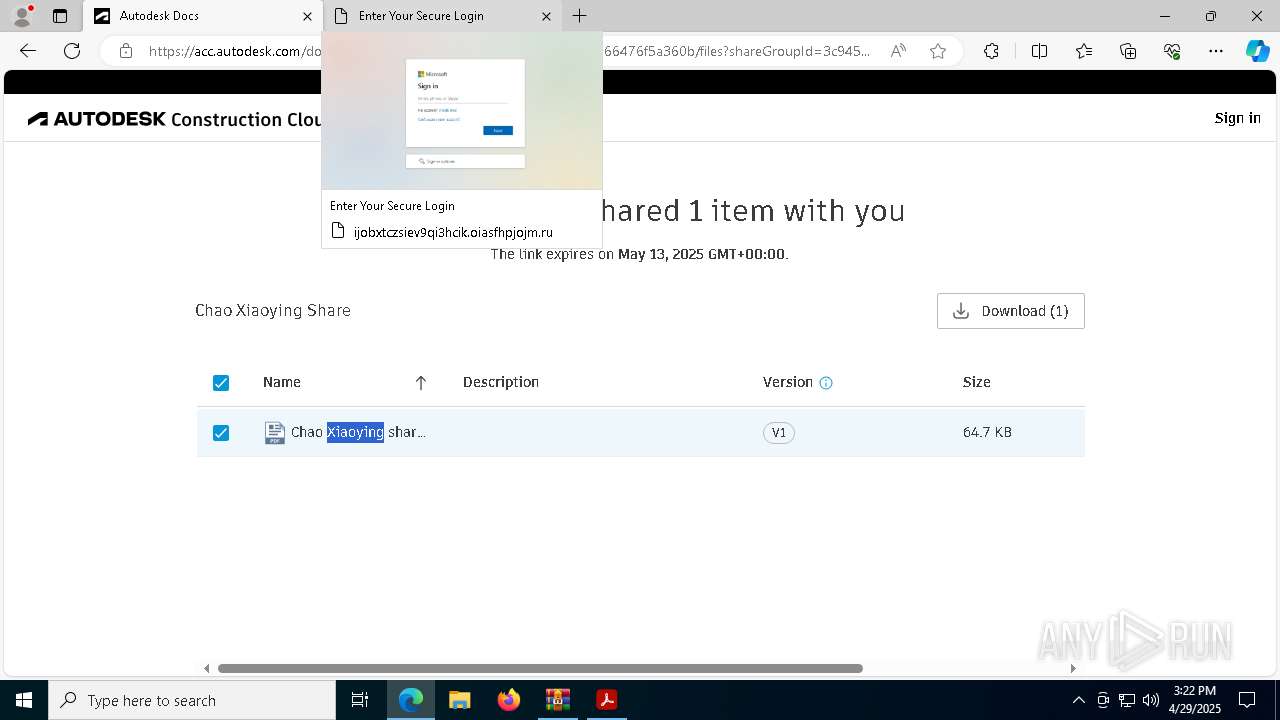Open Copilot sidebar
The image size is (1280, 720).
pos(1257,51)
